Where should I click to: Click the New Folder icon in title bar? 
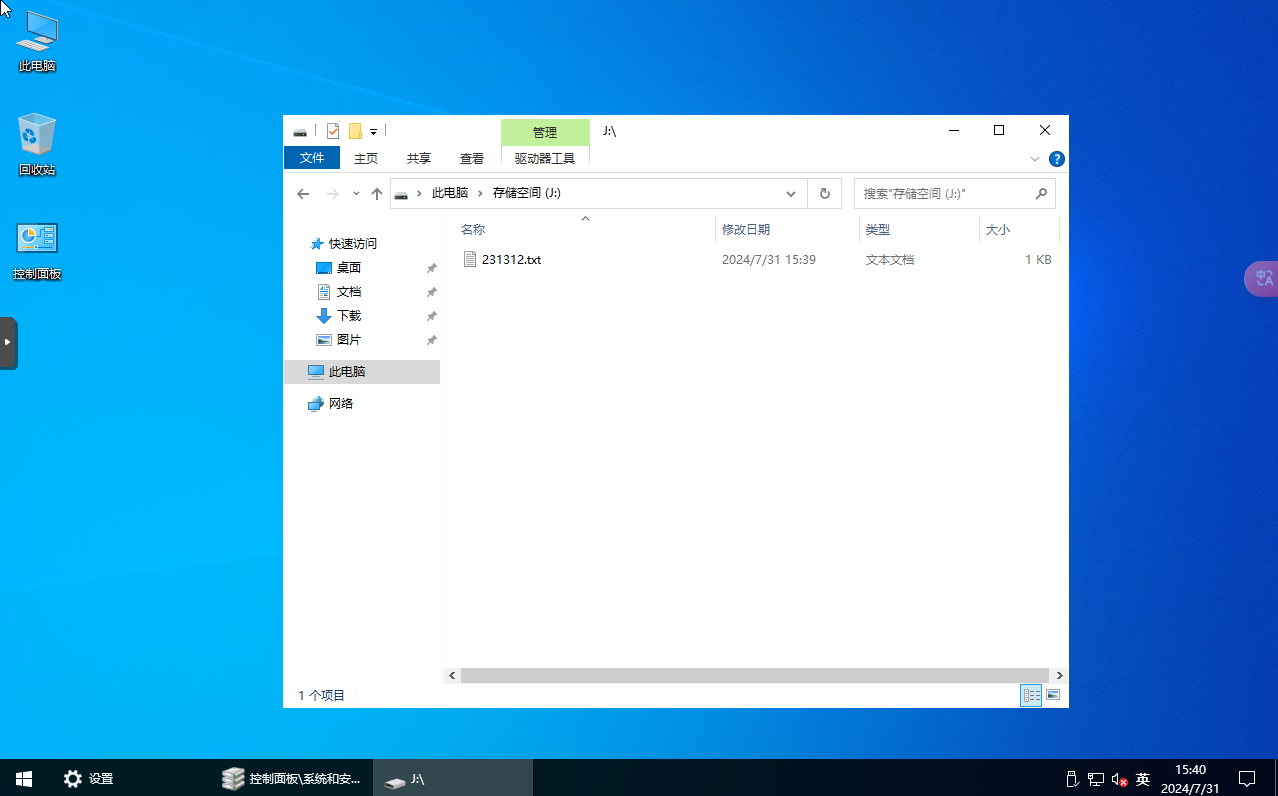click(355, 131)
